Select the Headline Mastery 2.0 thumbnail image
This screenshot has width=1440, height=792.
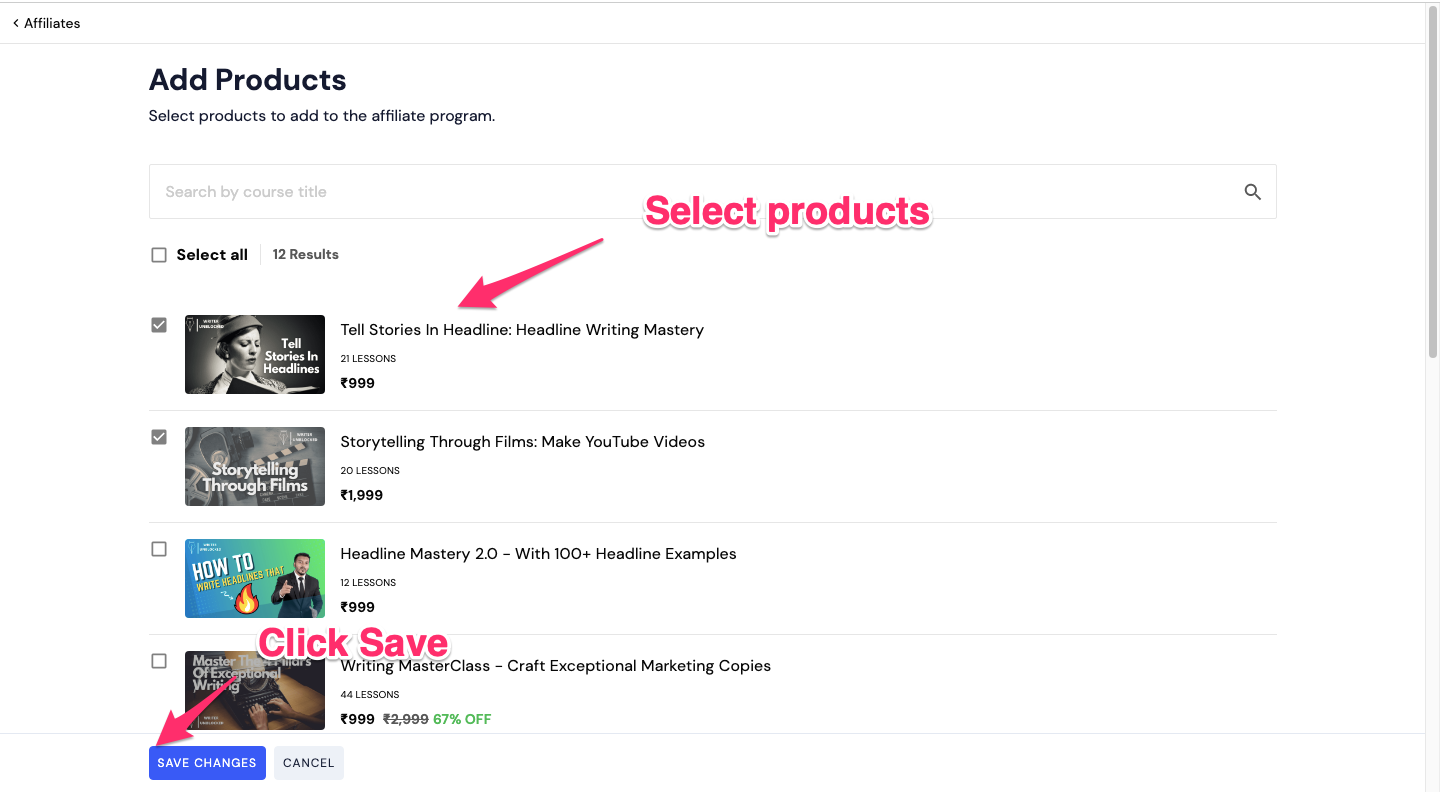[x=255, y=578]
